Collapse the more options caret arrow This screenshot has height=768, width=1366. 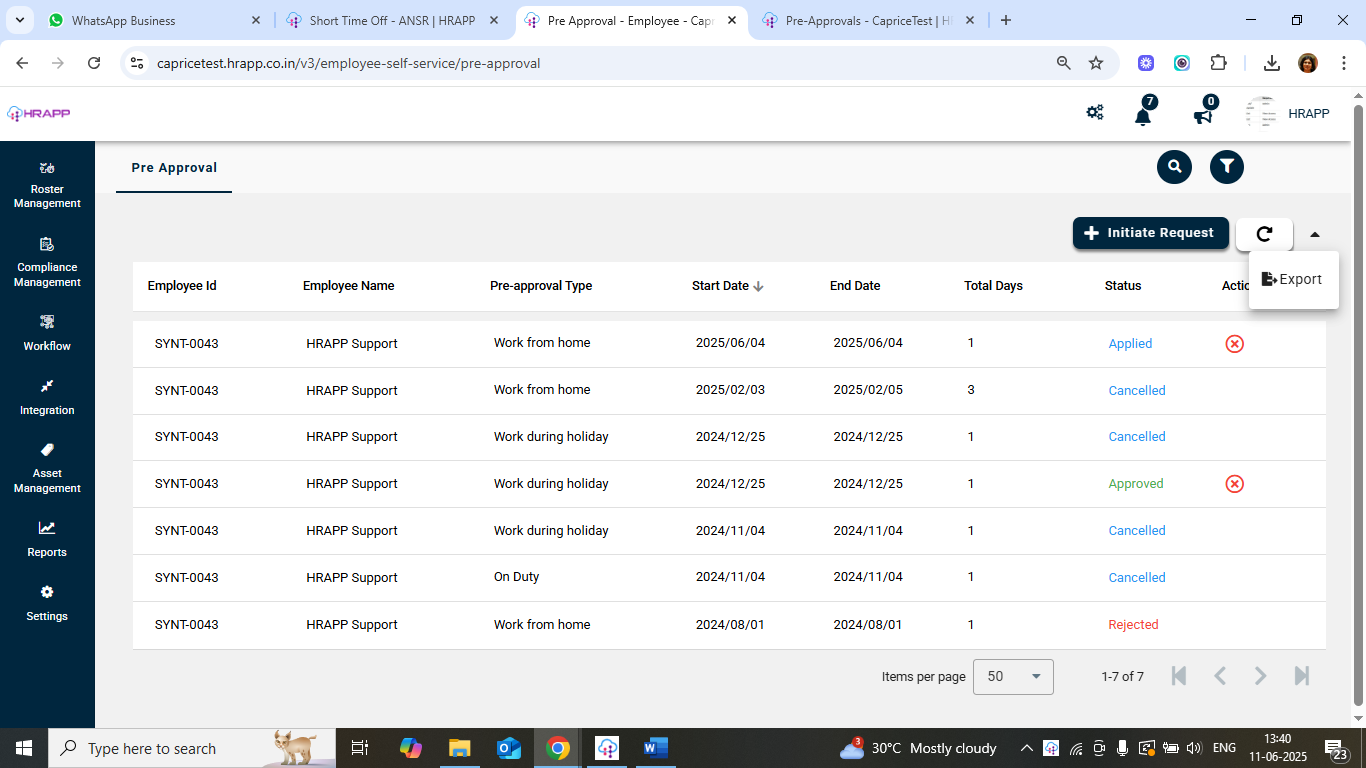1314,235
